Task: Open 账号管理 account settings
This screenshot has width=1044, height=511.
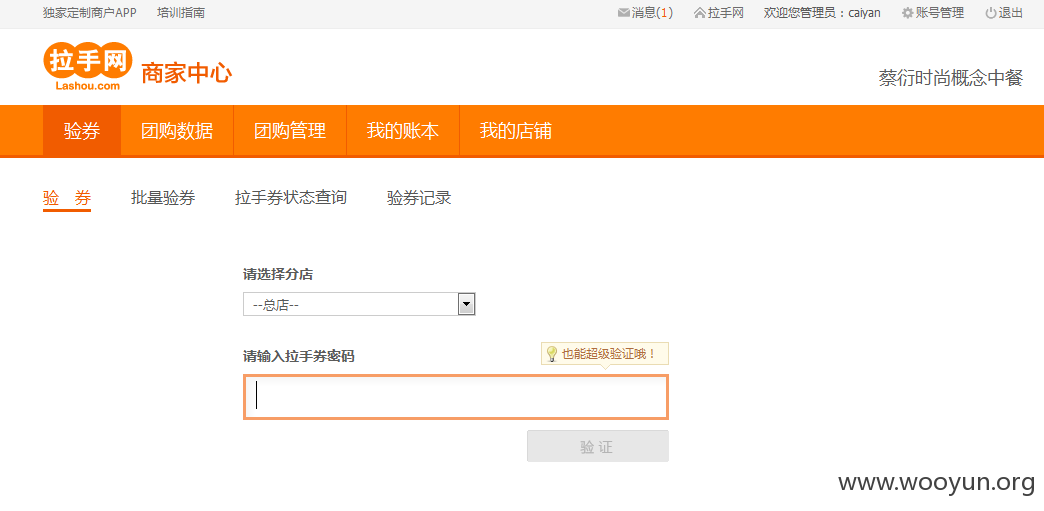Action: [933, 13]
